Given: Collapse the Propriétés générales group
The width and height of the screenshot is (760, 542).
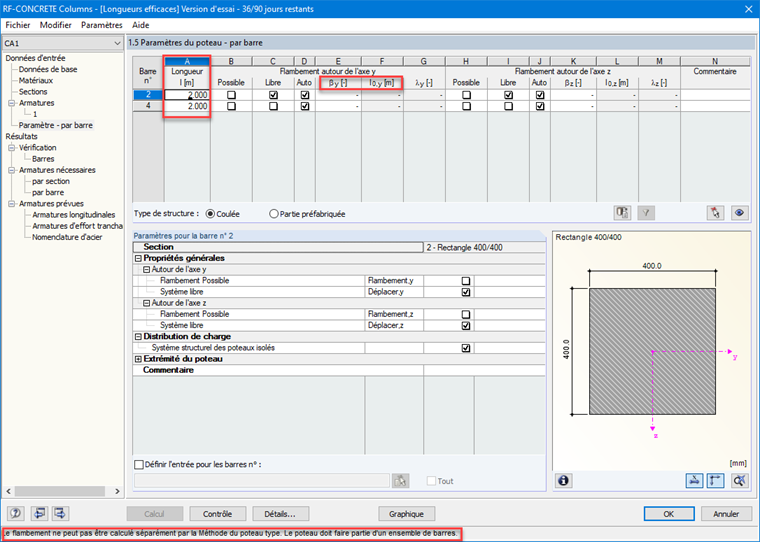Looking at the screenshot, I should (138, 258).
